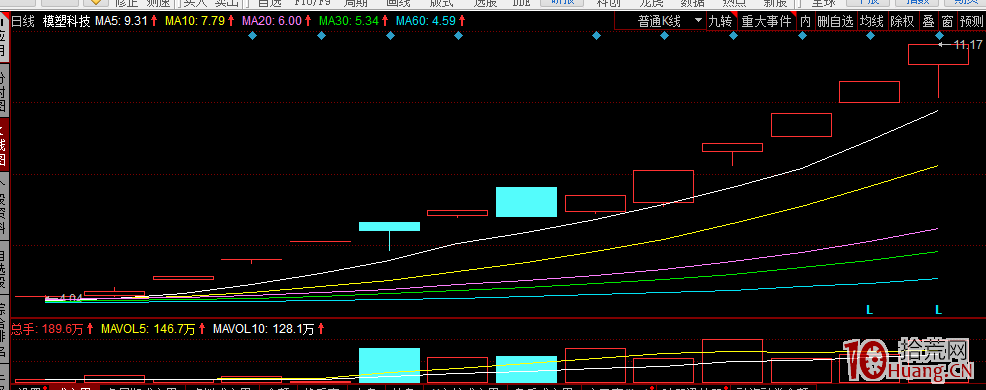Select the 叠 overlay chart button
The height and width of the screenshot is (390, 986).
click(x=928, y=21)
